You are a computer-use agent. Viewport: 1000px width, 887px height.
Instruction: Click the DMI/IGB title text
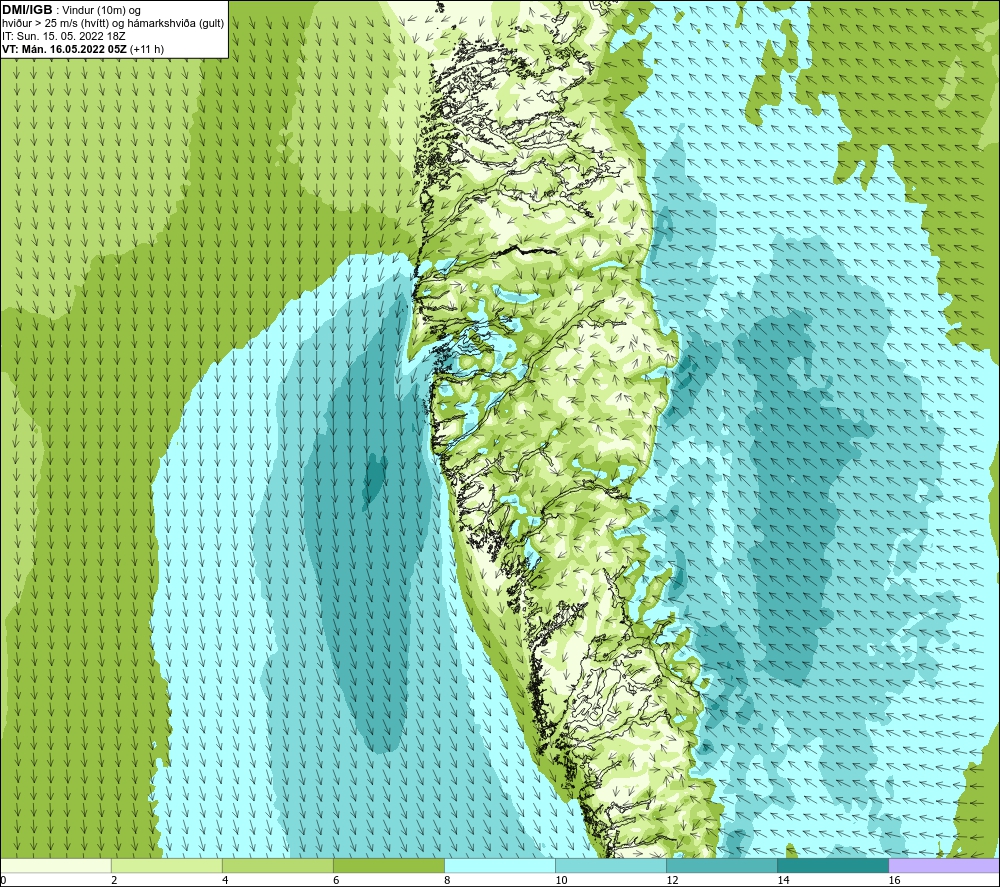(x=27, y=10)
